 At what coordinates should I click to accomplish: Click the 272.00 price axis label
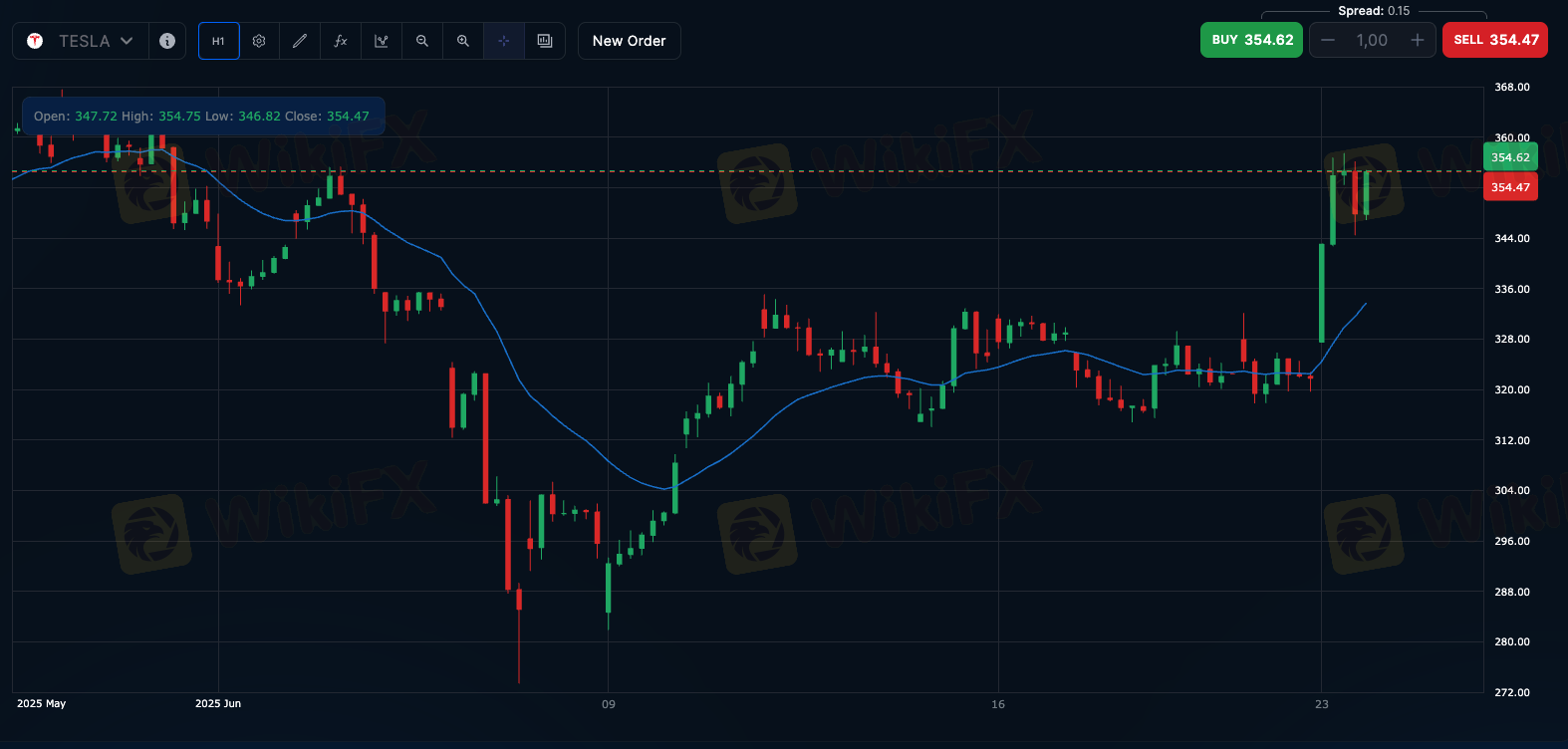(x=1512, y=693)
